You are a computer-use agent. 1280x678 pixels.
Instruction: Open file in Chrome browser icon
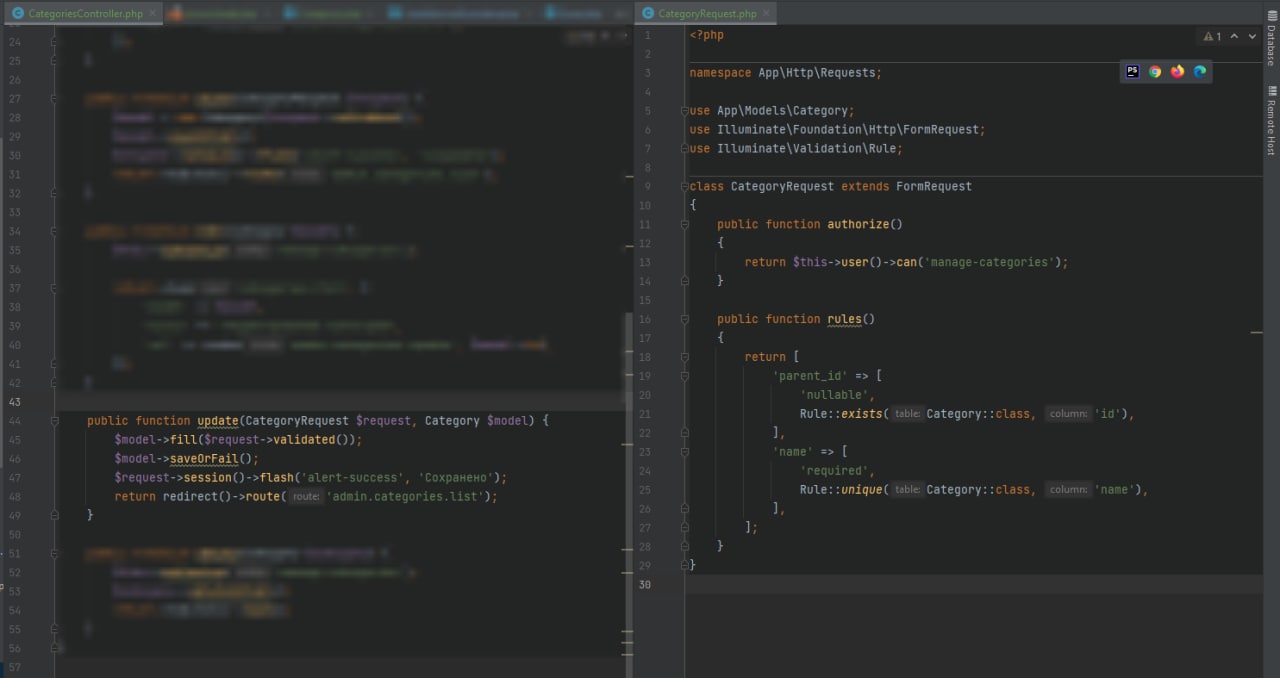click(x=1155, y=71)
